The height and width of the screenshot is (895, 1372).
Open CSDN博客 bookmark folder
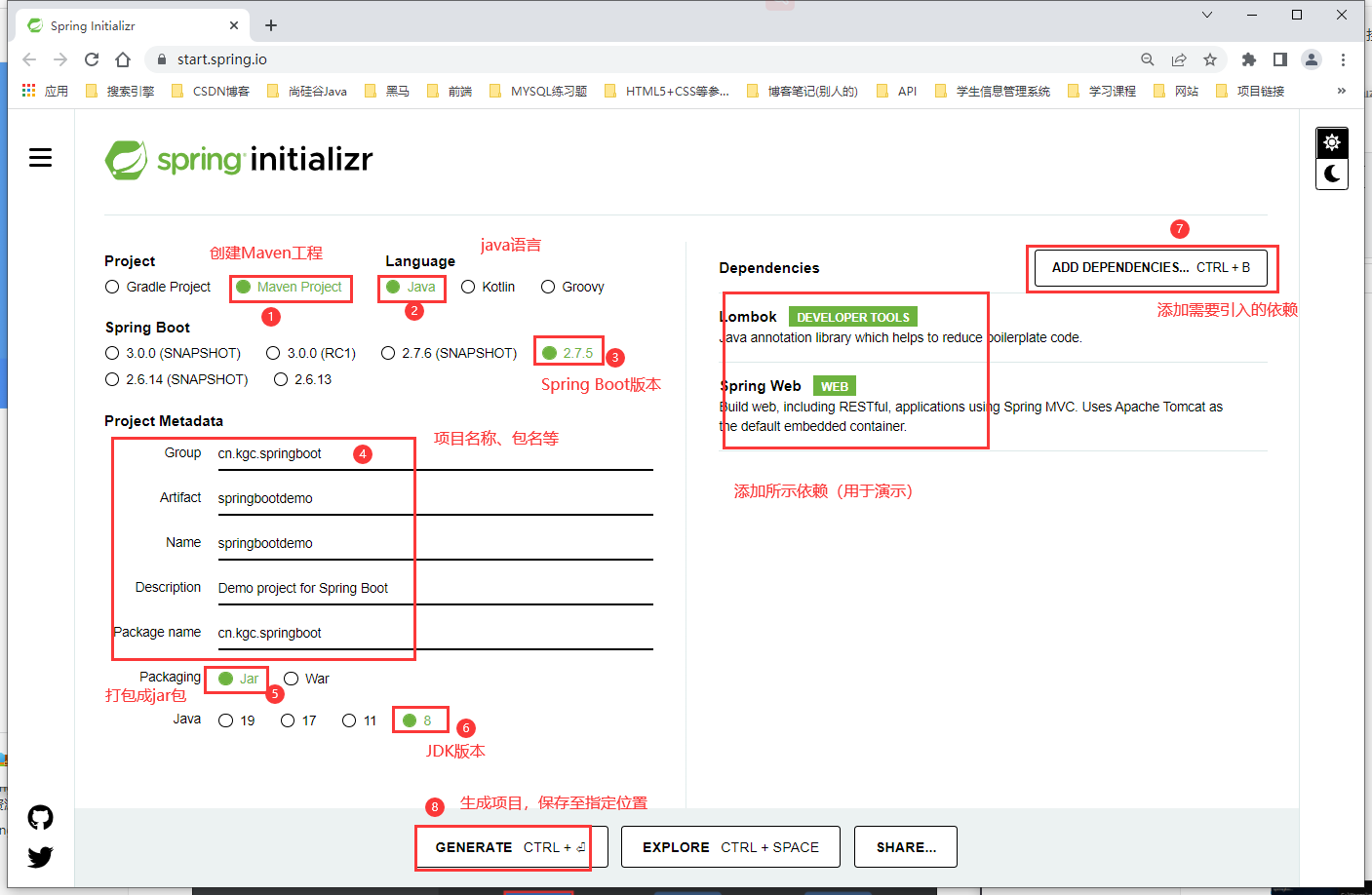tap(211, 91)
